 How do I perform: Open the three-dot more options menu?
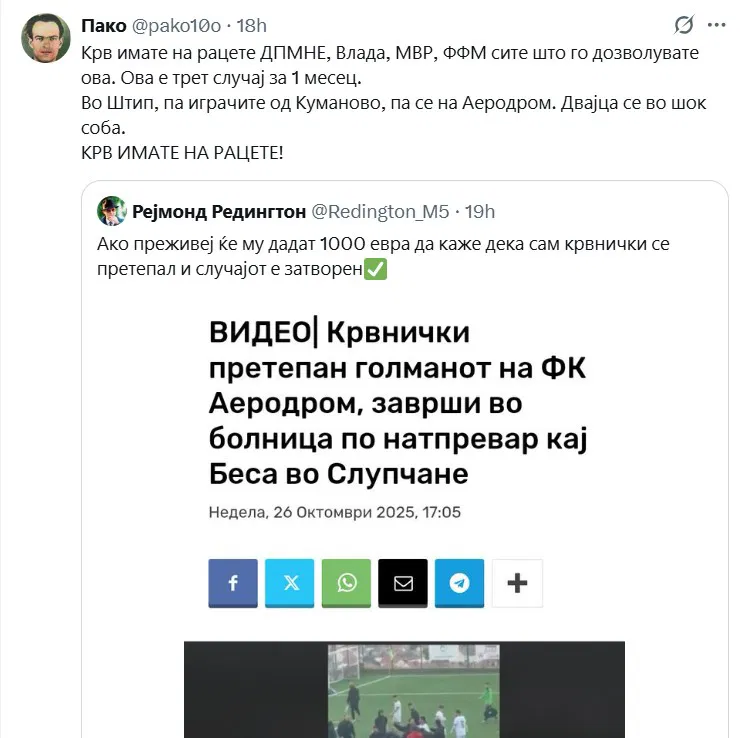click(717, 25)
